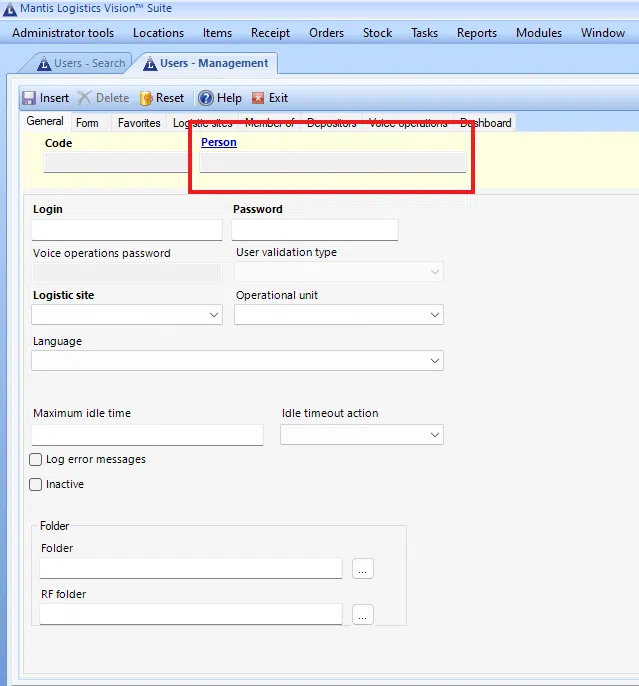Open the Idle timeout action dropdown
Image resolution: width=639 pixels, height=686 pixels.
pyautogui.click(x=435, y=435)
